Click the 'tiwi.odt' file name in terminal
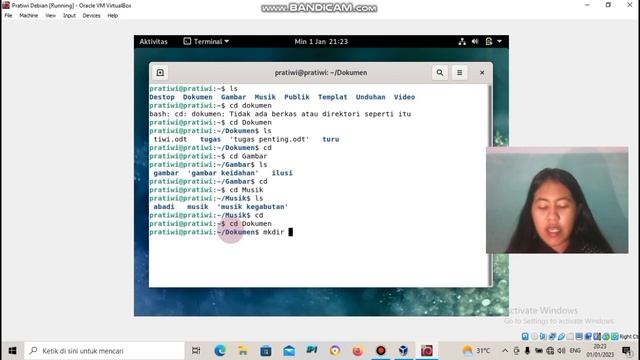The image size is (640, 360). tap(170, 139)
